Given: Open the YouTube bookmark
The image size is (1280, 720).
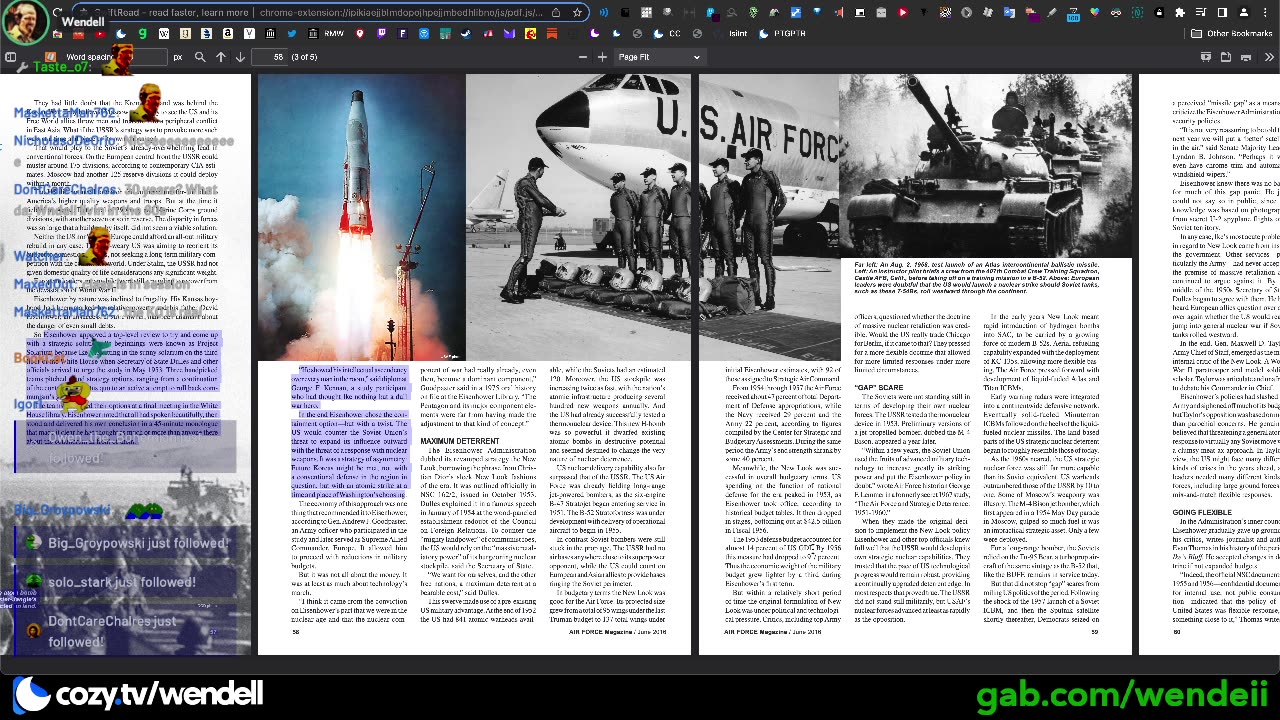Looking at the screenshot, I should (100, 34).
